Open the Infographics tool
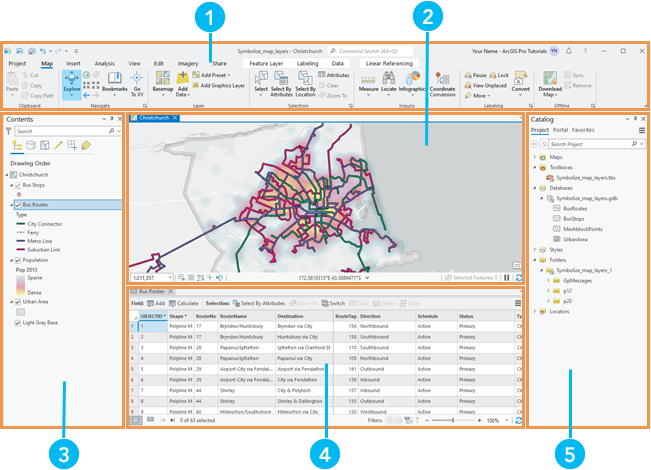Viewport: 651px width, 470px height. (x=412, y=84)
